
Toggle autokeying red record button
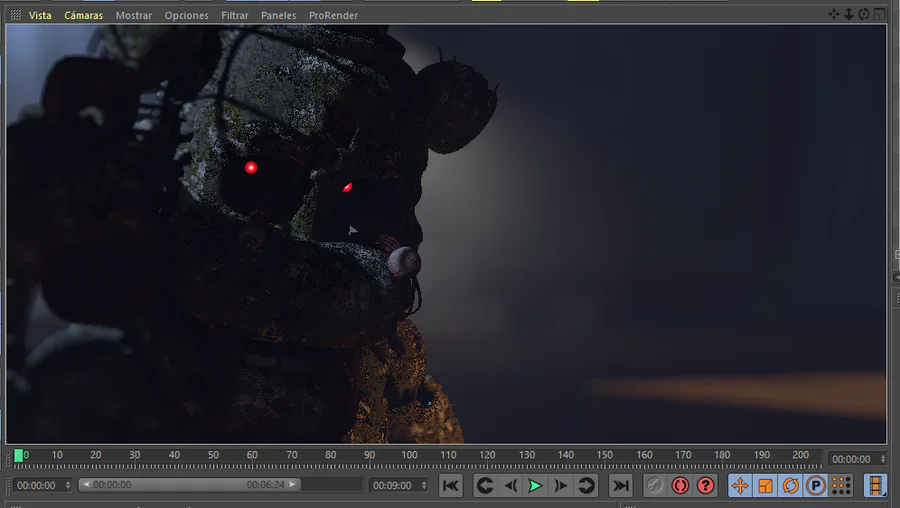pos(680,486)
